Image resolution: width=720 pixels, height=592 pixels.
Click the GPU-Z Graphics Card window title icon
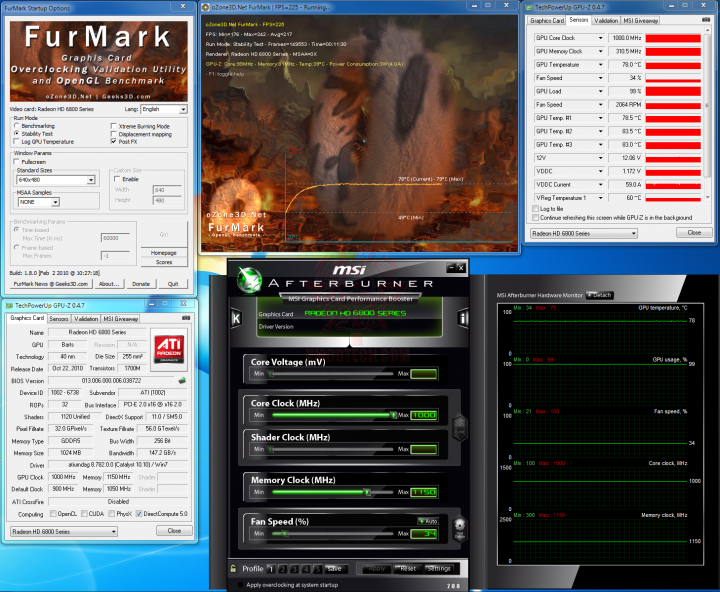pos(9,305)
